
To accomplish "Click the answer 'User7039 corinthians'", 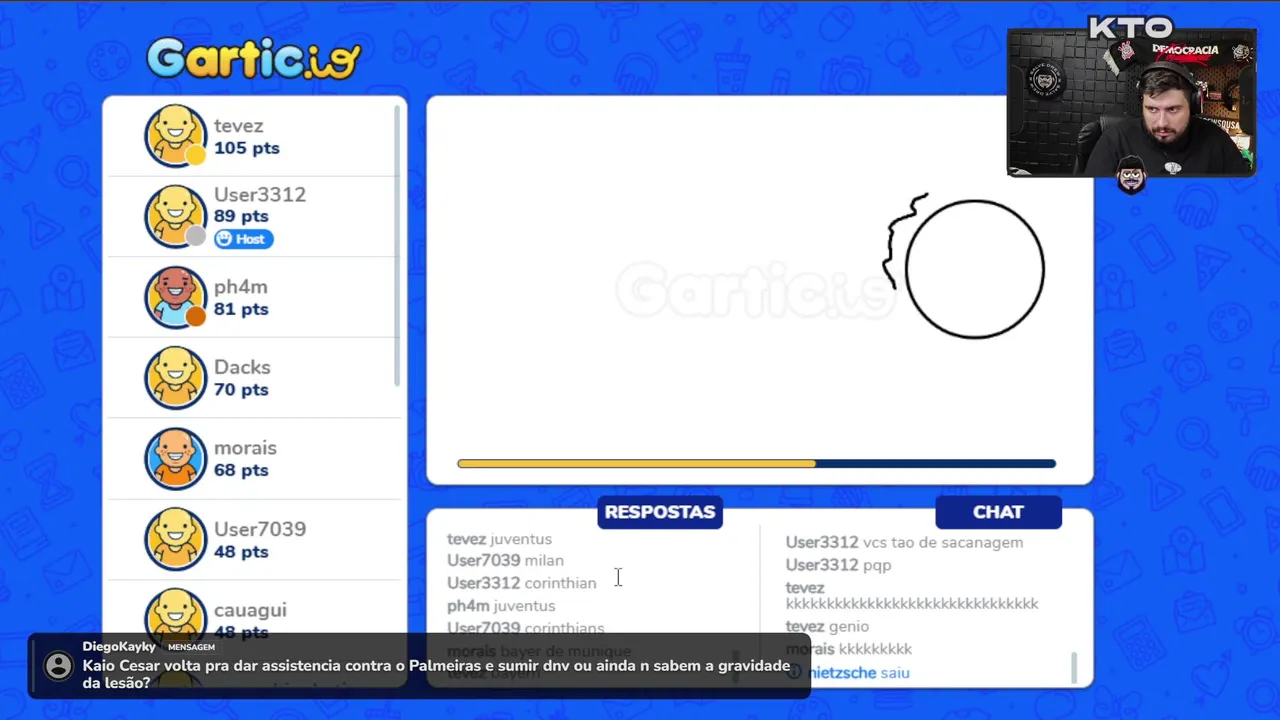I will pyautogui.click(x=525, y=628).
